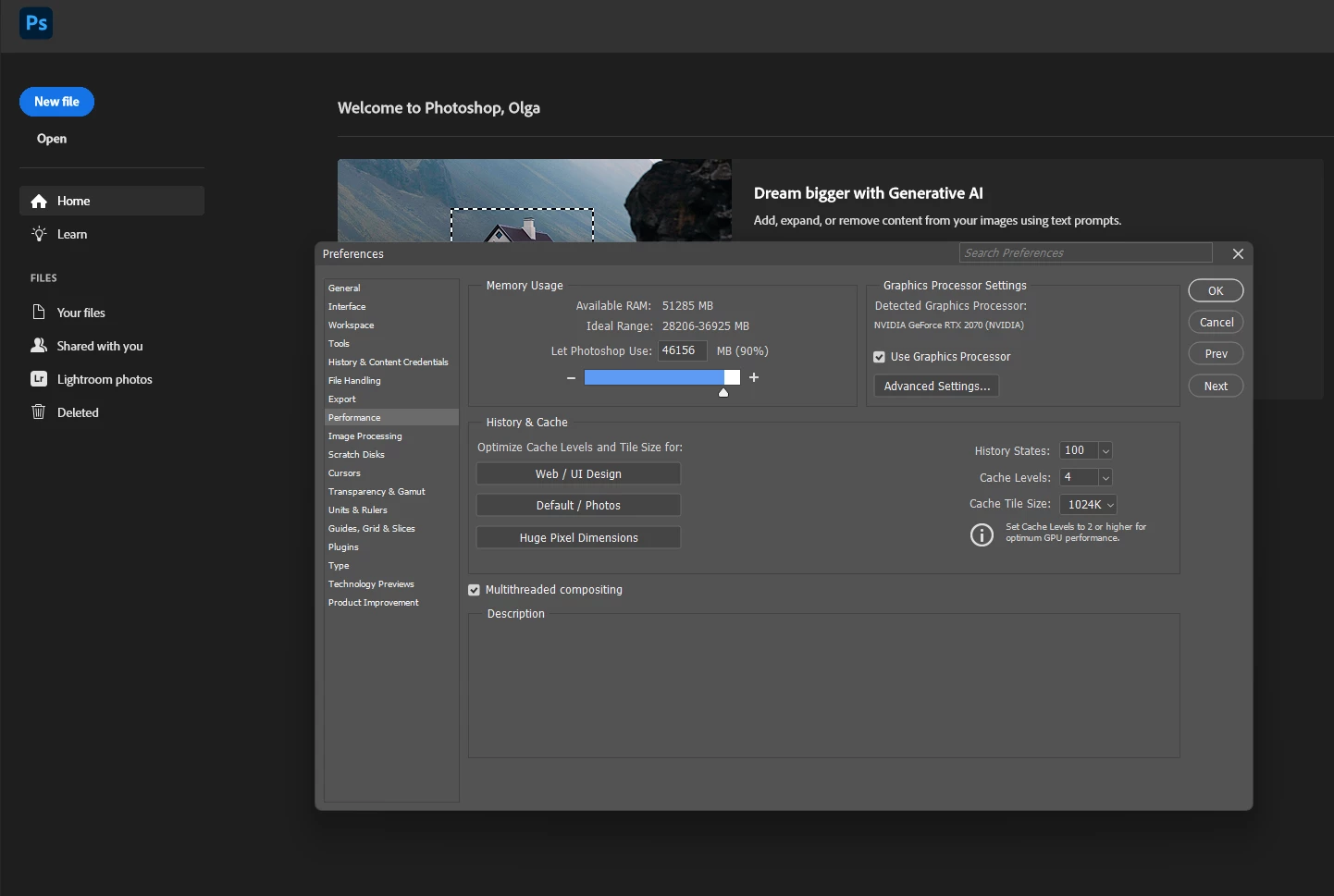
Task: Click the Photoshop Ps logo icon
Action: [36, 23]
